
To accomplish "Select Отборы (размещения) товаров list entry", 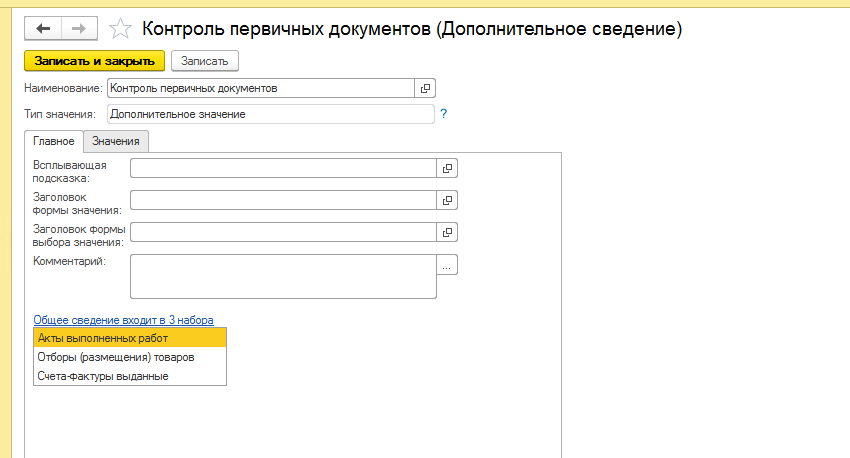I will [130, 357].
